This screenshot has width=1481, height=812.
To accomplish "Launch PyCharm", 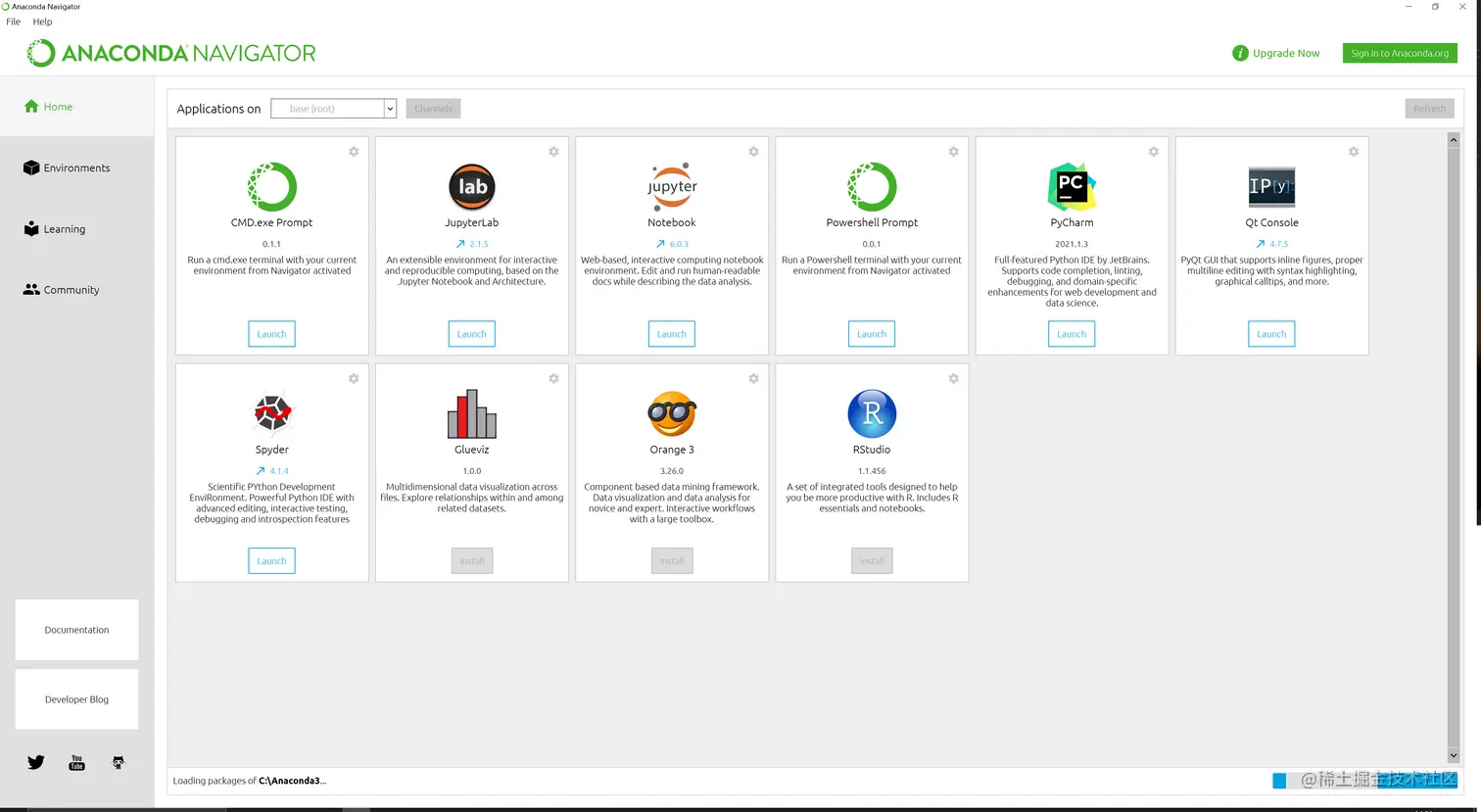I will click(x=1072, y=334).
